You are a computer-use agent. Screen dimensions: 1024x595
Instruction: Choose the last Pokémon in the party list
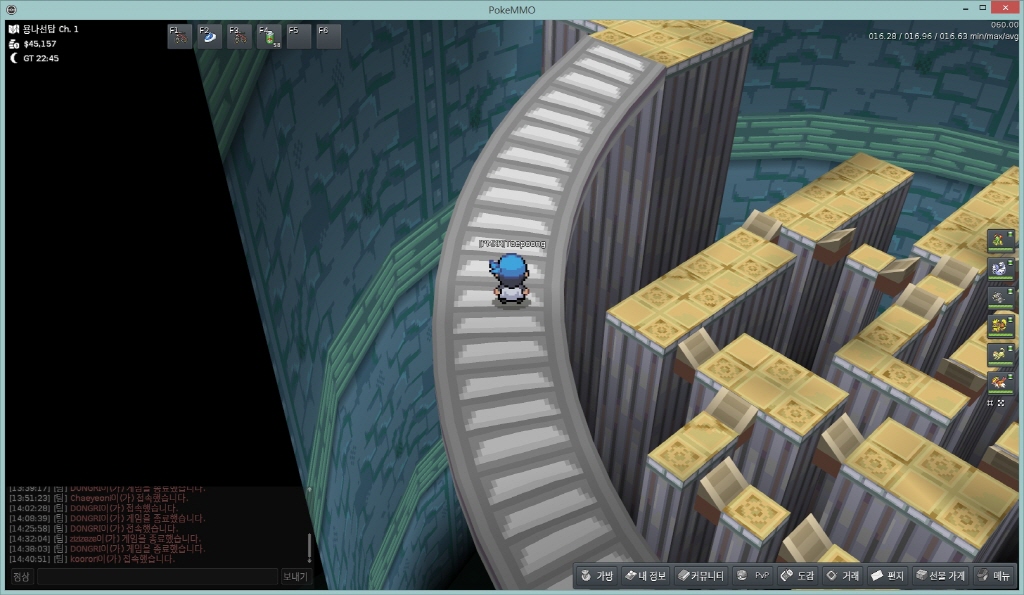click(999, 382)
